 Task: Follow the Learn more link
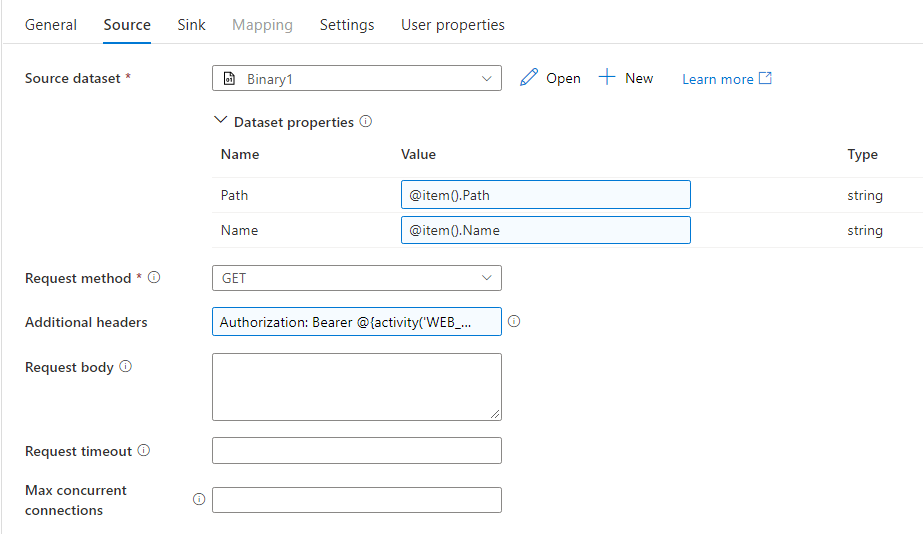[718, 79]
